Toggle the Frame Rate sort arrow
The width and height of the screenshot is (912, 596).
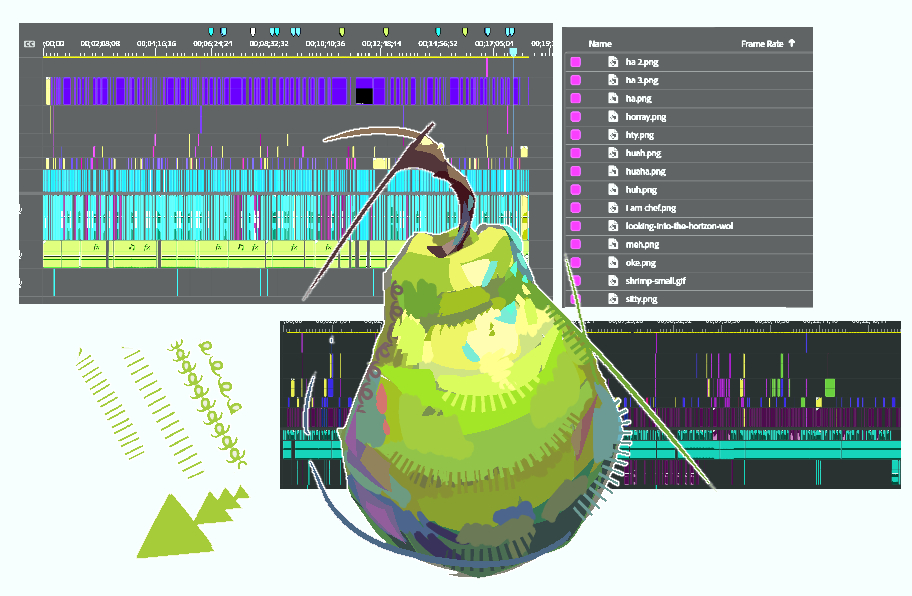pyautogui.click(x=792, y=44)
